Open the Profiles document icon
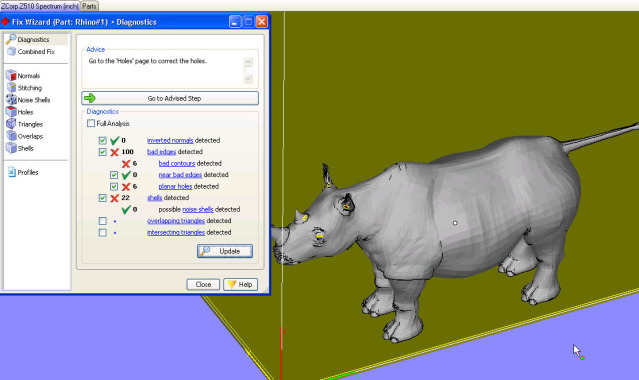This screenshot has height=380, width=639. [12, 172]
